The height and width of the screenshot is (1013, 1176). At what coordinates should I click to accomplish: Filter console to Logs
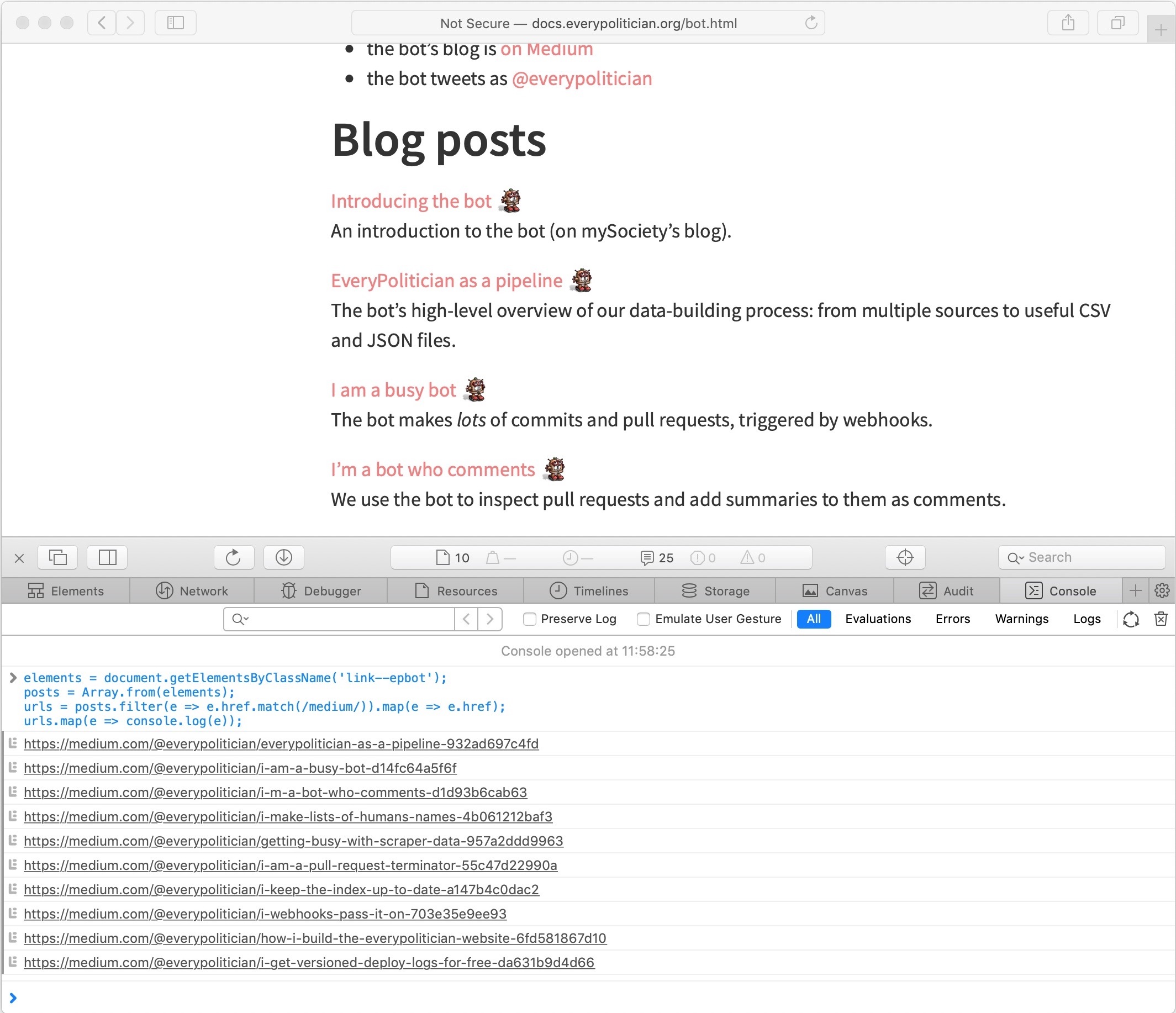click(x=1087, y=619)
